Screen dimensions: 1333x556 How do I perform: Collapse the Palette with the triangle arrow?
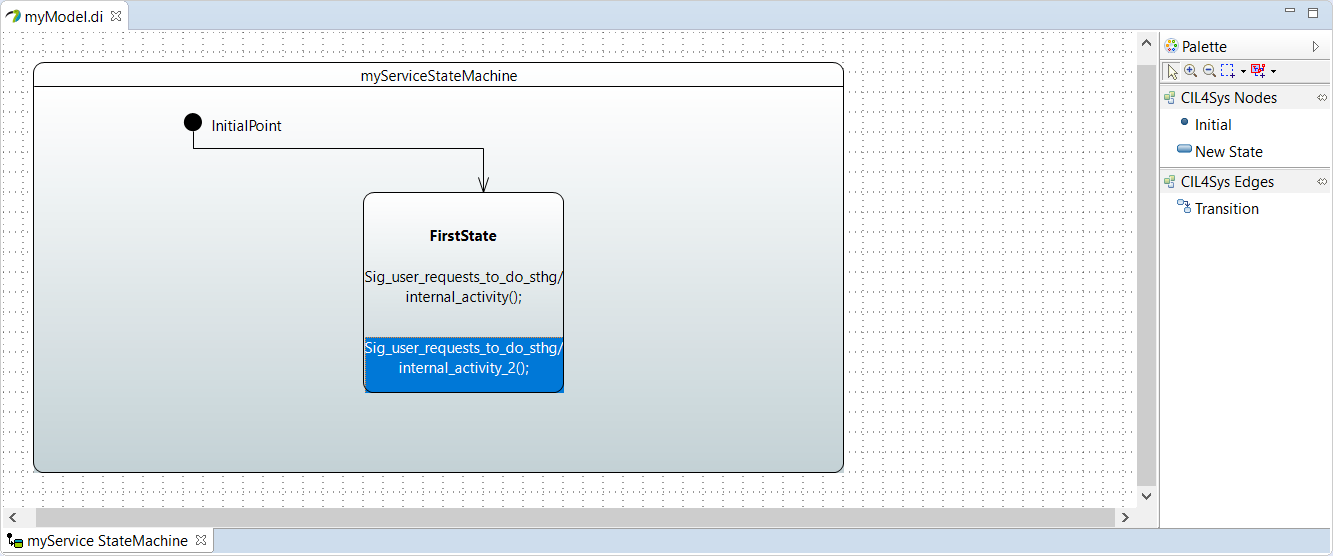[x=1316, y=46]
